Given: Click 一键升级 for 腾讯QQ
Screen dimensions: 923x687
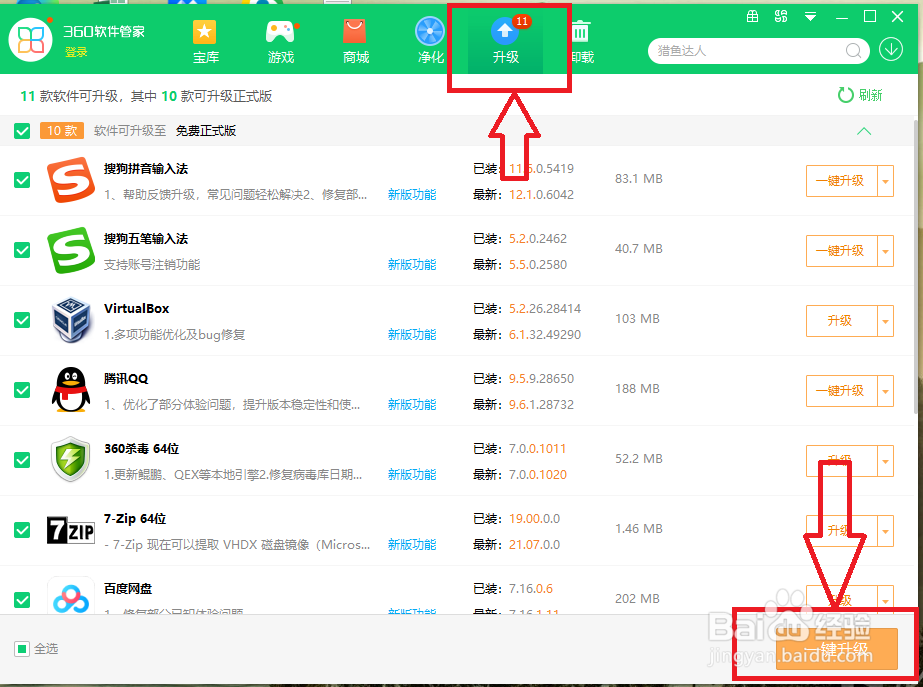Looking at the screenshot, I should coord(841,391).
